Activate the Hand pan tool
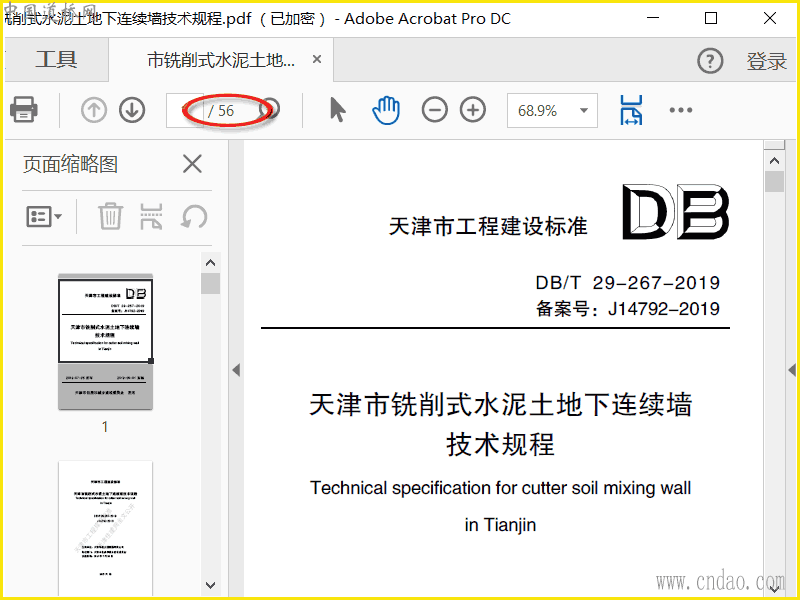This screenshot has width=800, height=600. point(386,110)
